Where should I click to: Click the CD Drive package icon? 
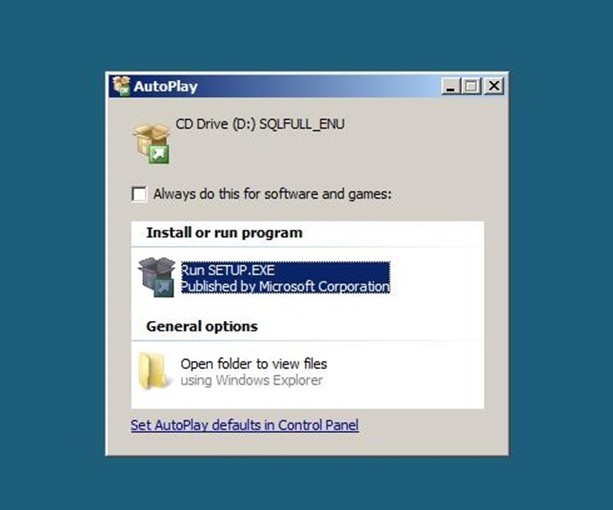click(151, 143)
